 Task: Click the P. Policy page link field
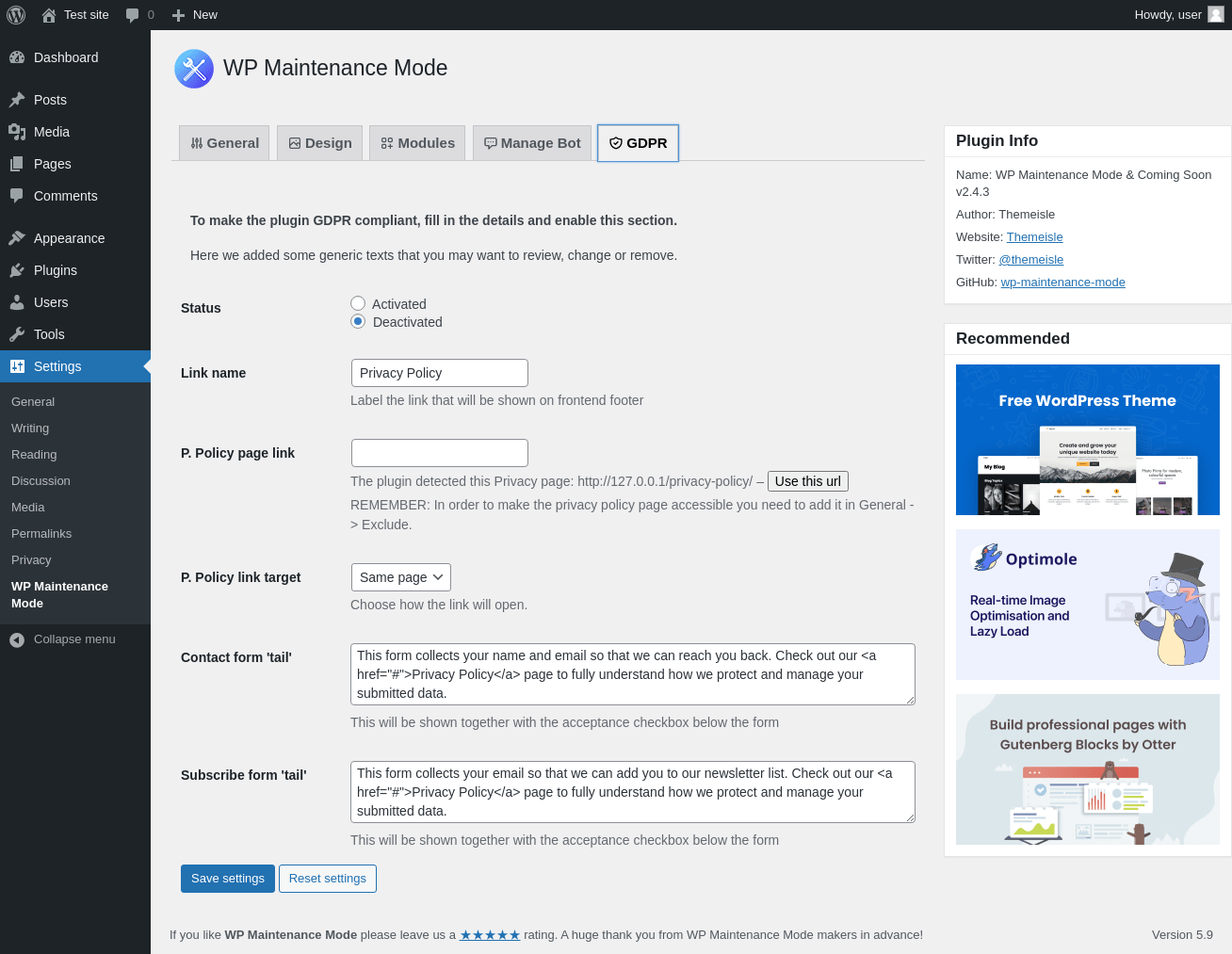pyautogui.click(x=440, y=453)
